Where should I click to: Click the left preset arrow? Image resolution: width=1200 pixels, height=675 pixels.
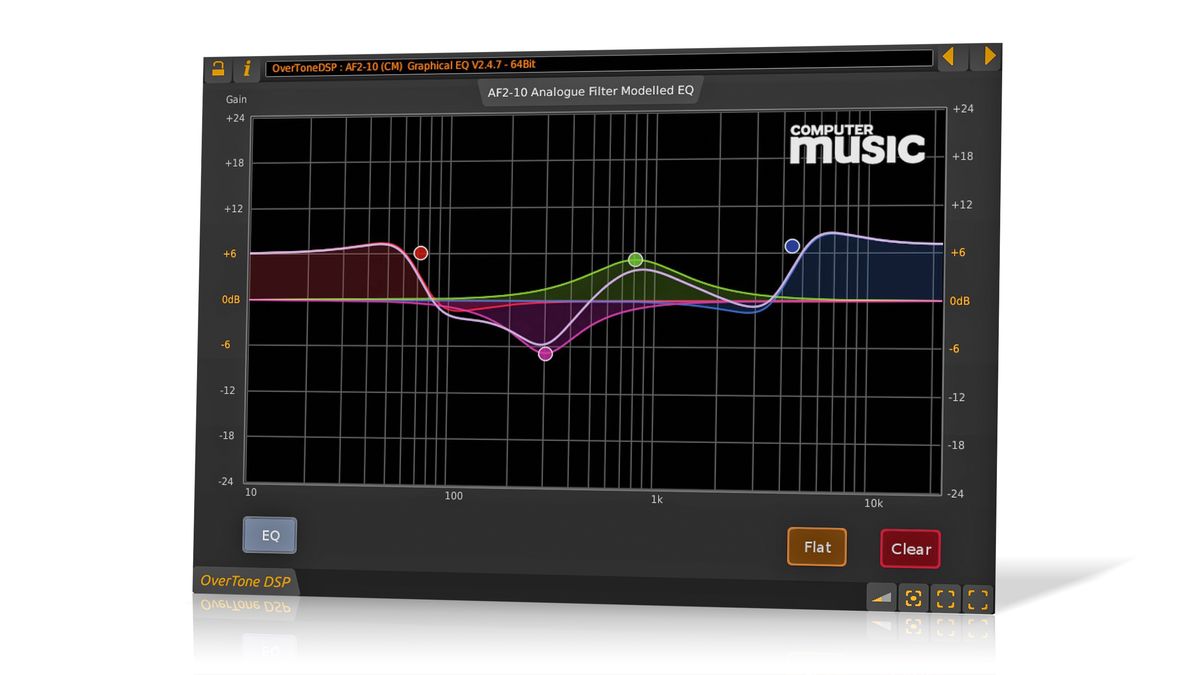point(949,58)
